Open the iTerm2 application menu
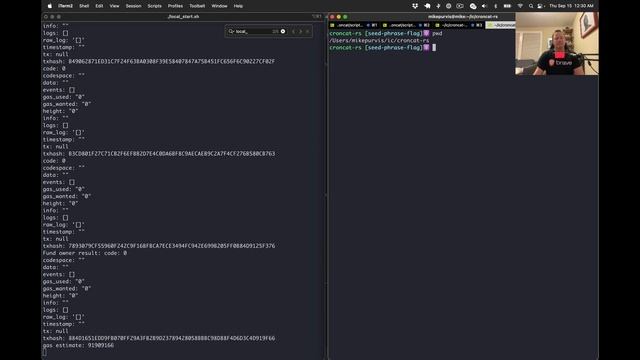The width and height of the screenshot is (640, 360). pos(65,6)
